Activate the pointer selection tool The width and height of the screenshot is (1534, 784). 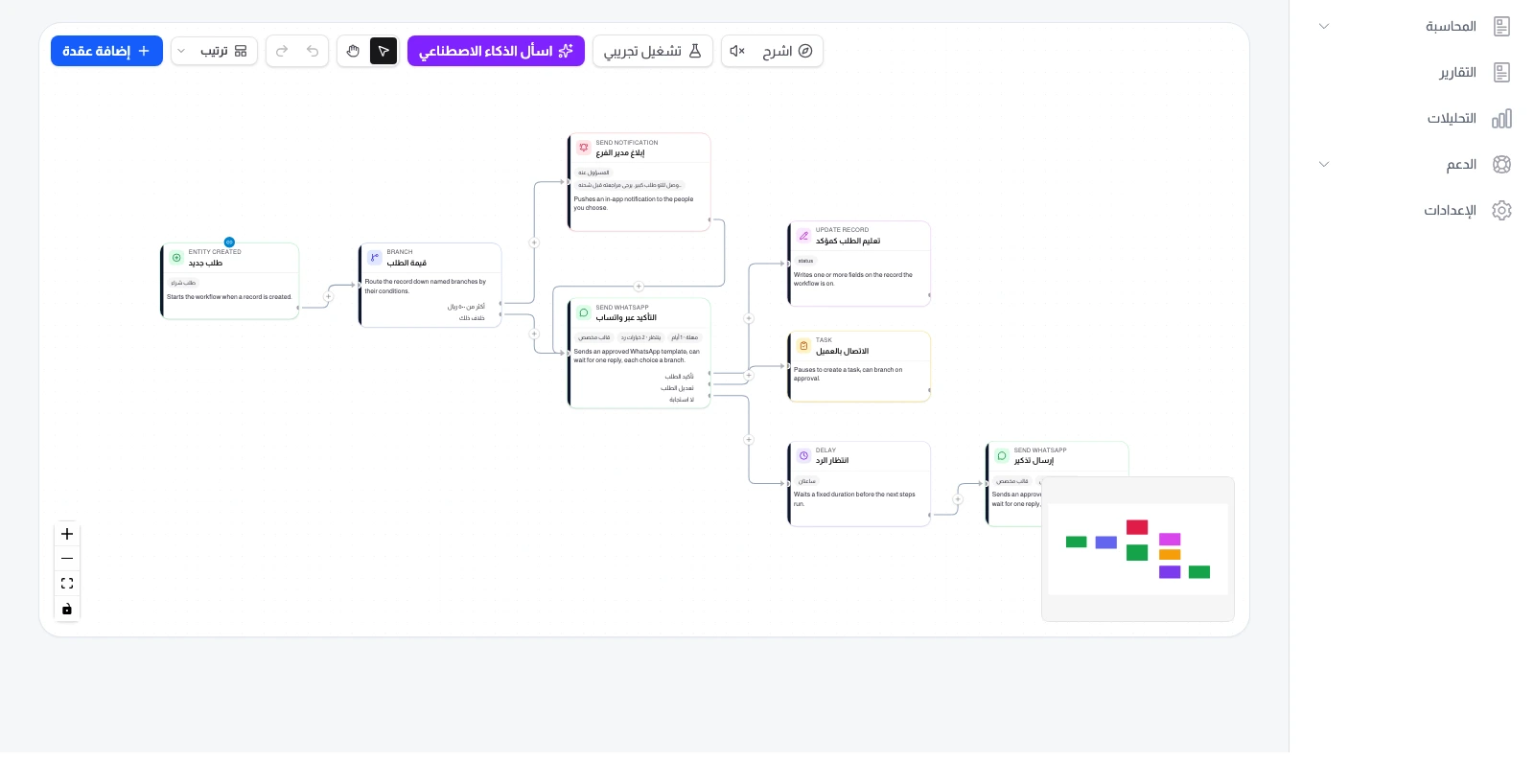[x=383, y=51]
